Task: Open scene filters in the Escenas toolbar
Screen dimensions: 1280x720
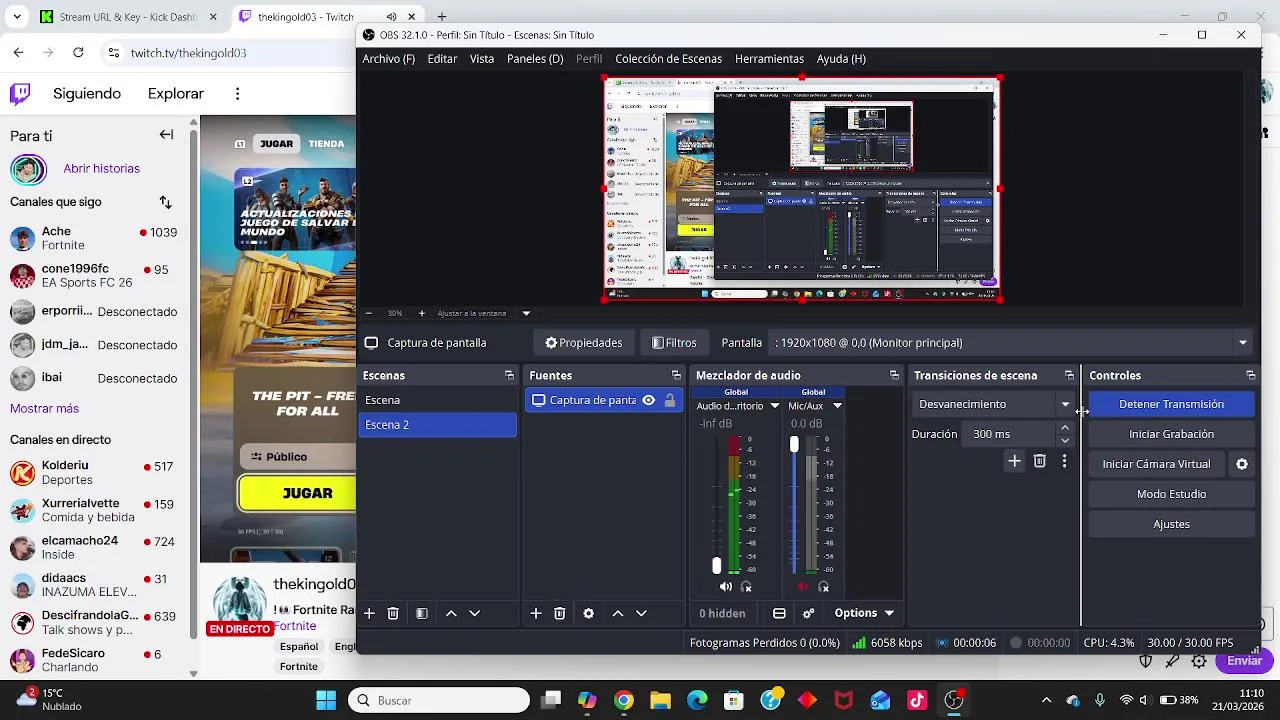Action: [x=422, y=613]
